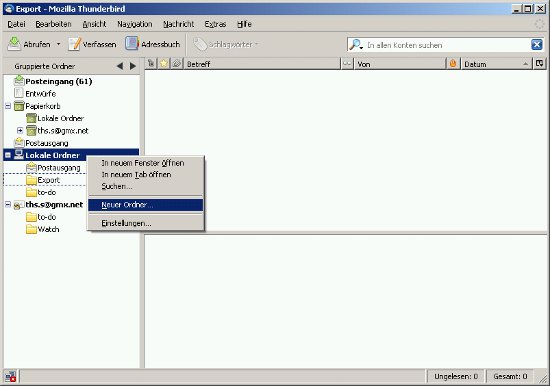Select the Entwürfe folder
This screenshot has width=550, height=386.
[x=40, y=94]
